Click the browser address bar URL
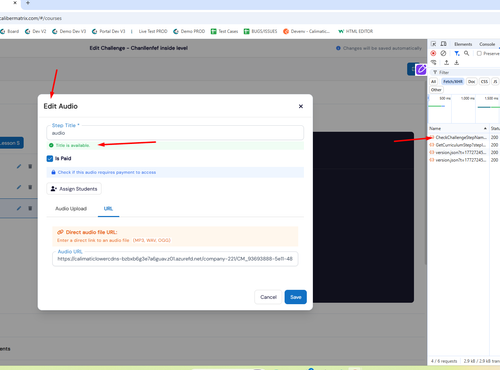Viewport: 500px width, 370px height. [31, 18]
